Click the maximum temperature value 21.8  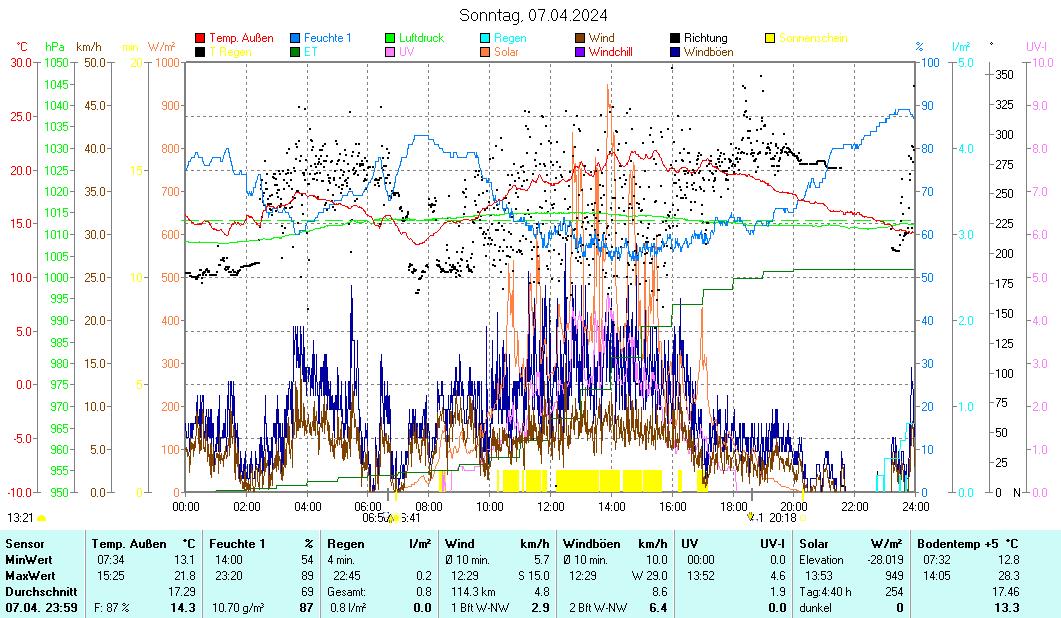[x=183, y=576]
